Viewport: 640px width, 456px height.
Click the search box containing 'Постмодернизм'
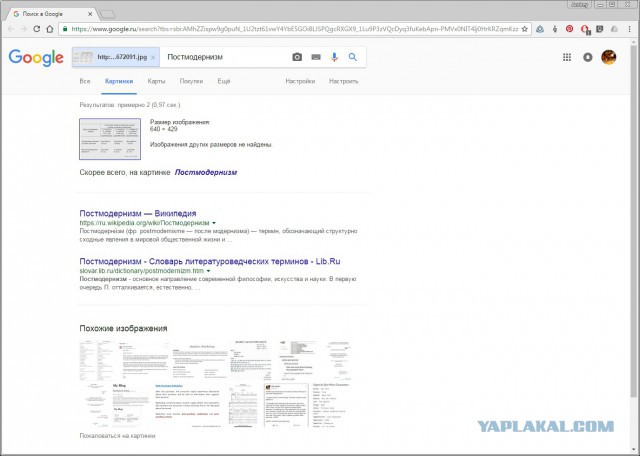coord(225,57)
